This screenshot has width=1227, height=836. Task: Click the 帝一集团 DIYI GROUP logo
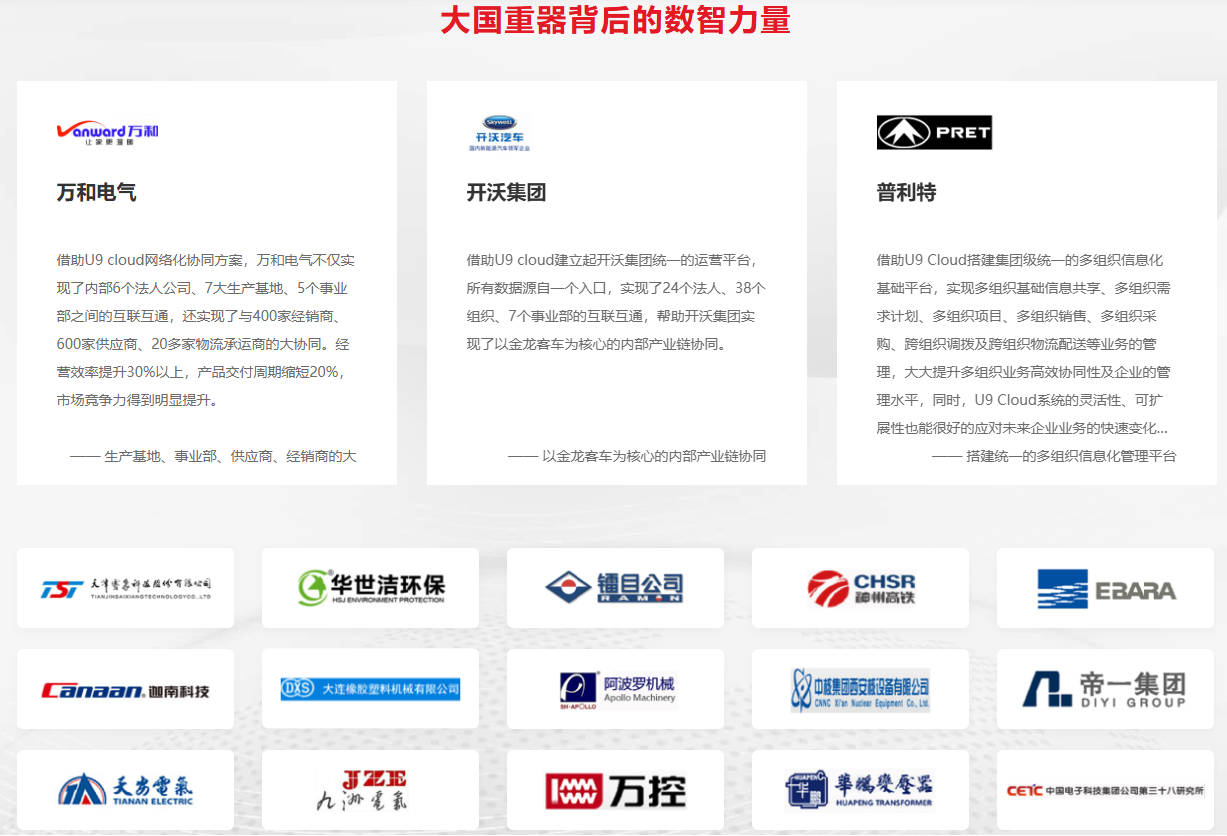click(1105, 689)
